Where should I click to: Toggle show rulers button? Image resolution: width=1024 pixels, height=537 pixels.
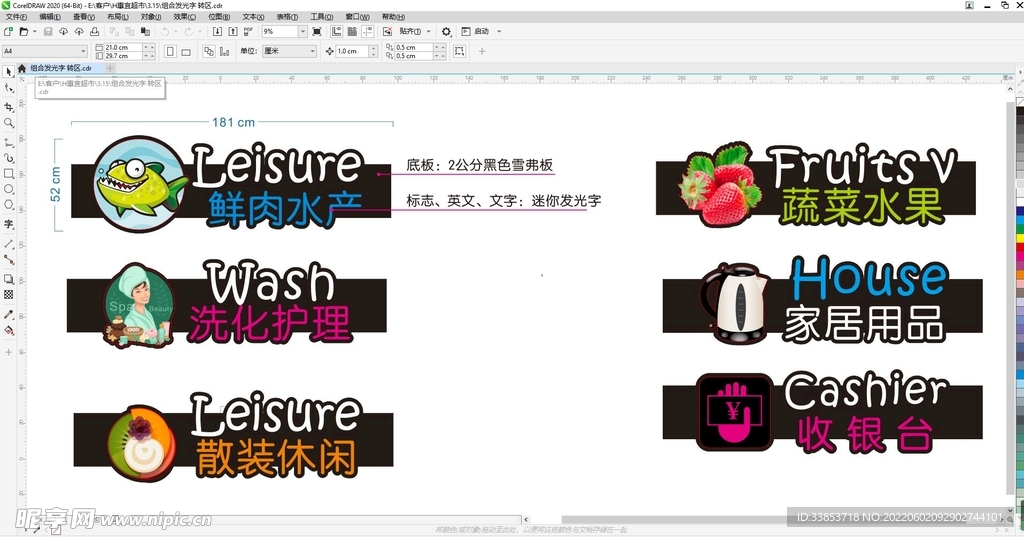pyautogui.click(x=336, y=32)
